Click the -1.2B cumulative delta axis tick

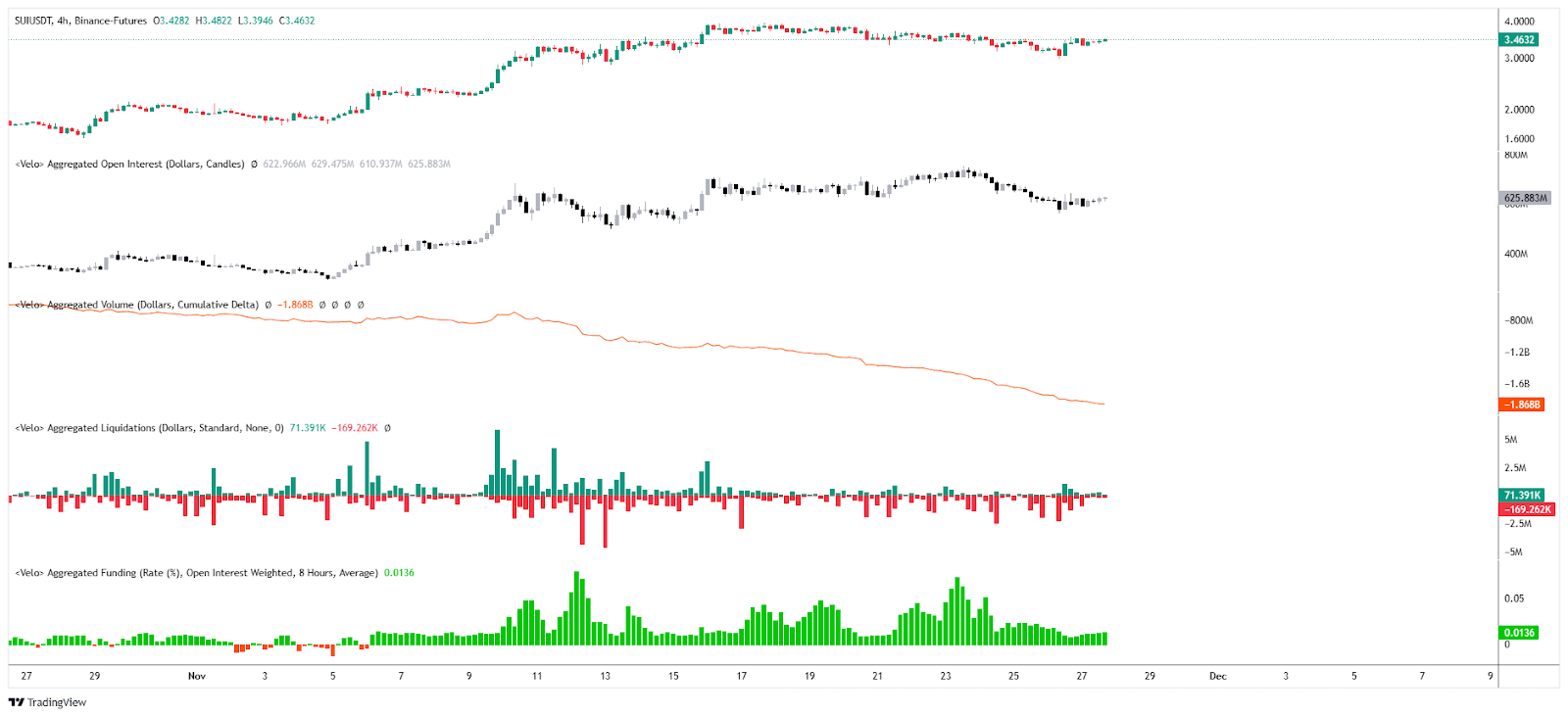pos(1517,353)
